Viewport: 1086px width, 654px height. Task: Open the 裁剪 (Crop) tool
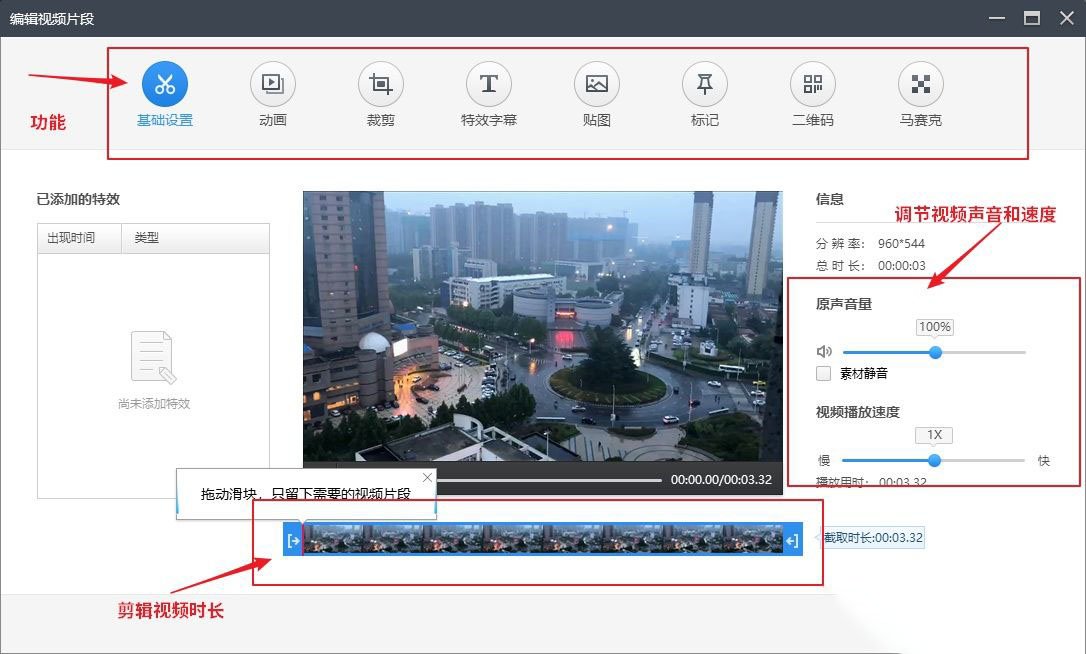[x=380, y=85]
